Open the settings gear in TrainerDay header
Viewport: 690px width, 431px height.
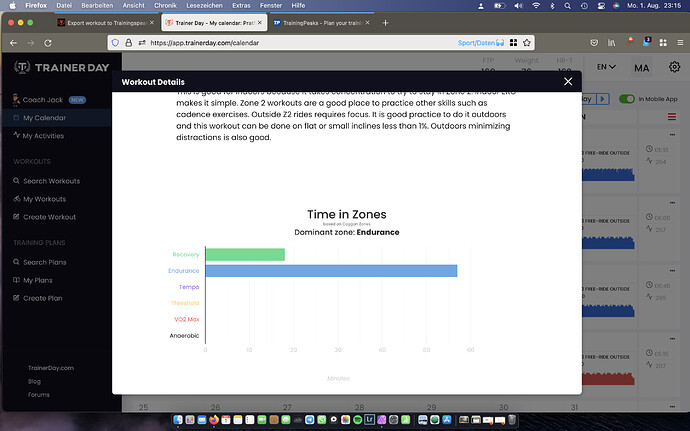click(x=674, y=67)
